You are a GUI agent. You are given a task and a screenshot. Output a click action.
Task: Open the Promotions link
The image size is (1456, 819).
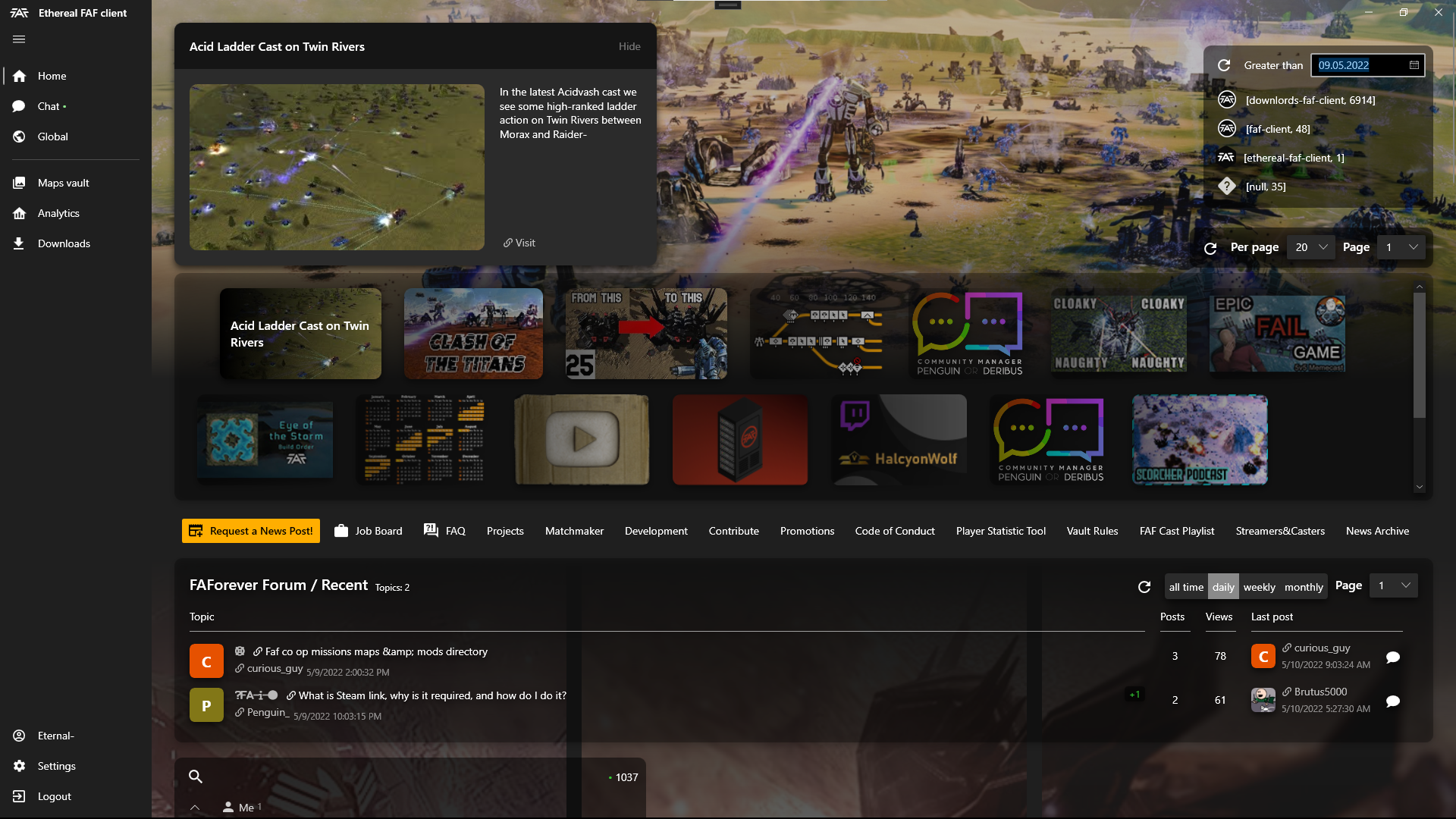[x=807, y=531]
